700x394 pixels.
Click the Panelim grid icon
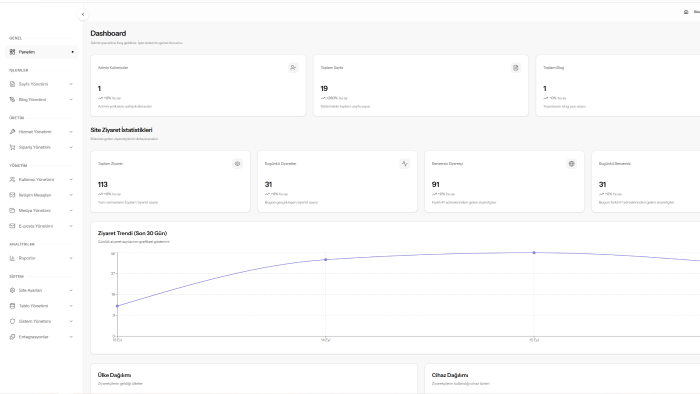(x=12, y=52)
